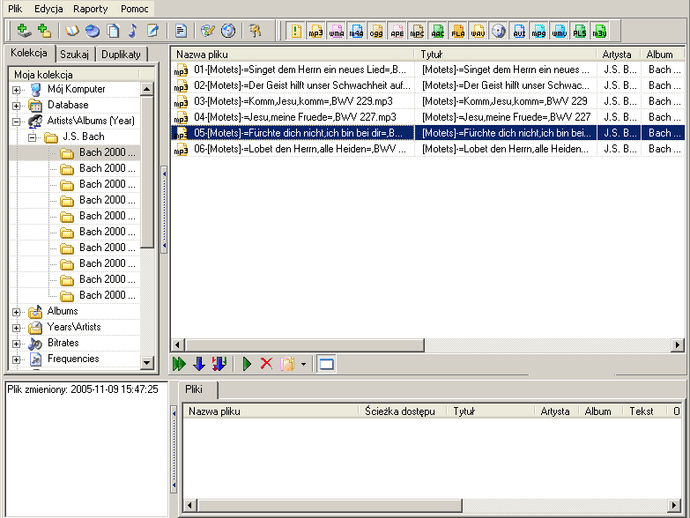This screenshot has width=690, height=518.
Task: Click the copy pages toolbar icon
Action: [x=113, y=31]
